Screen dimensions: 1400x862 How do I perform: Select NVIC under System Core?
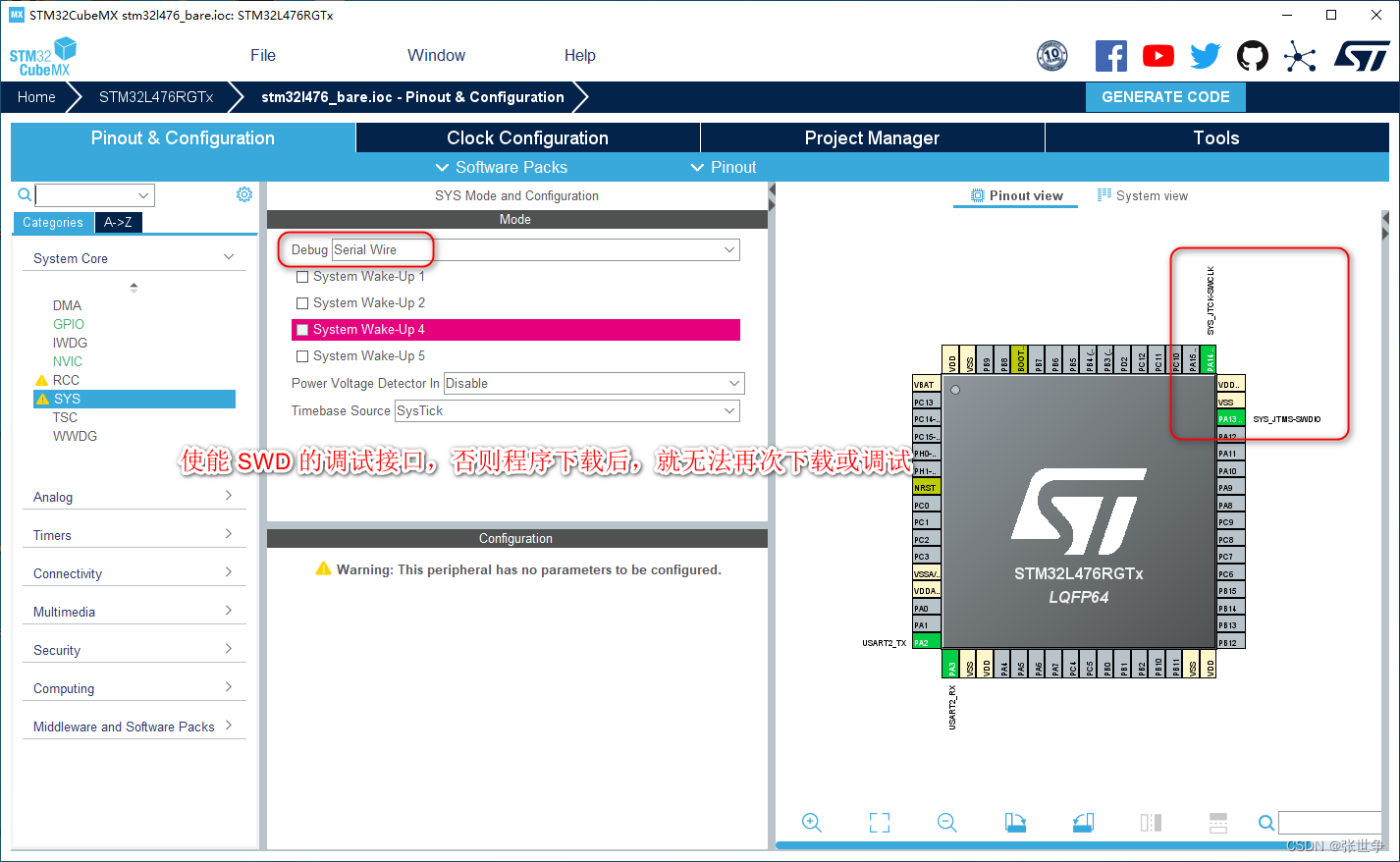[x=68, y=361]
